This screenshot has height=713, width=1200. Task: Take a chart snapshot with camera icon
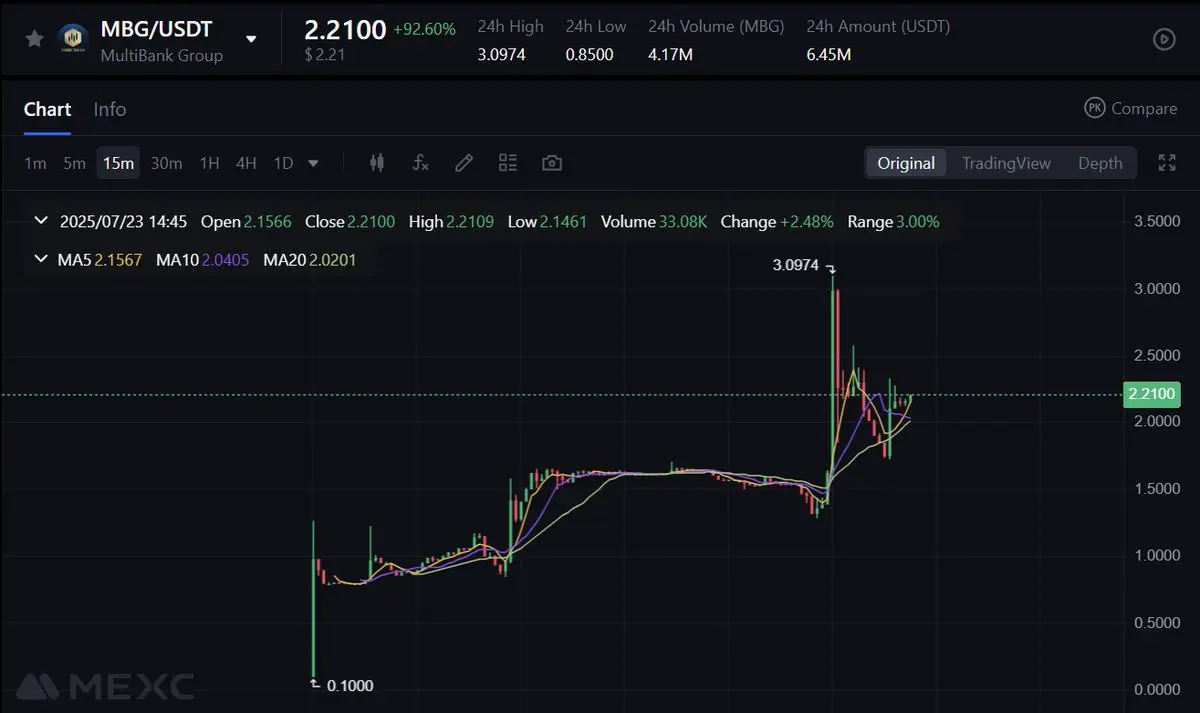click(551, 163)
